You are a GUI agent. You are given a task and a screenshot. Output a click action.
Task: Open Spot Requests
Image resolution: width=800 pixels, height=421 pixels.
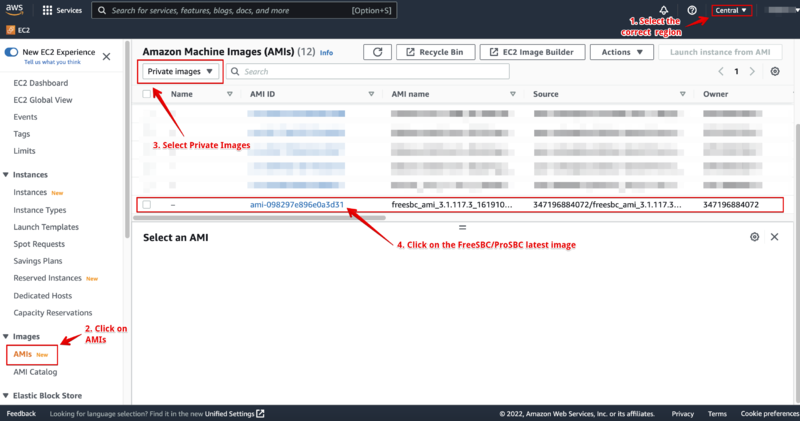coord(39,244)
